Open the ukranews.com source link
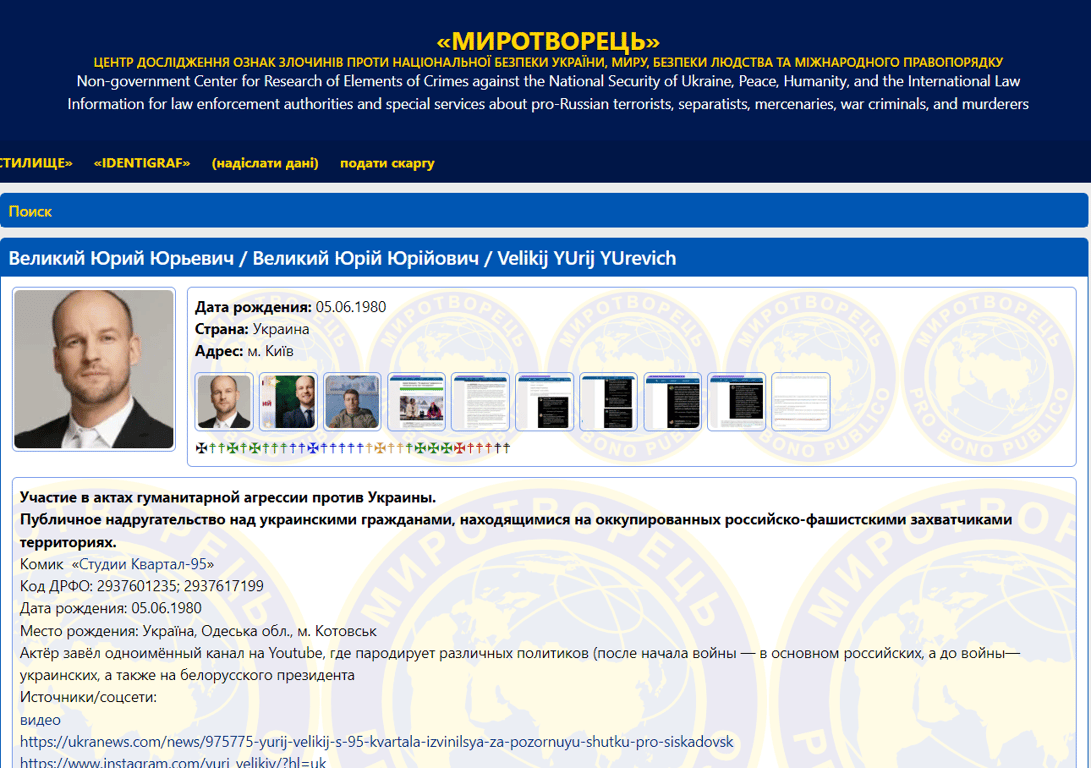This screenshot has height=768, width=1091. coord(376,742)
